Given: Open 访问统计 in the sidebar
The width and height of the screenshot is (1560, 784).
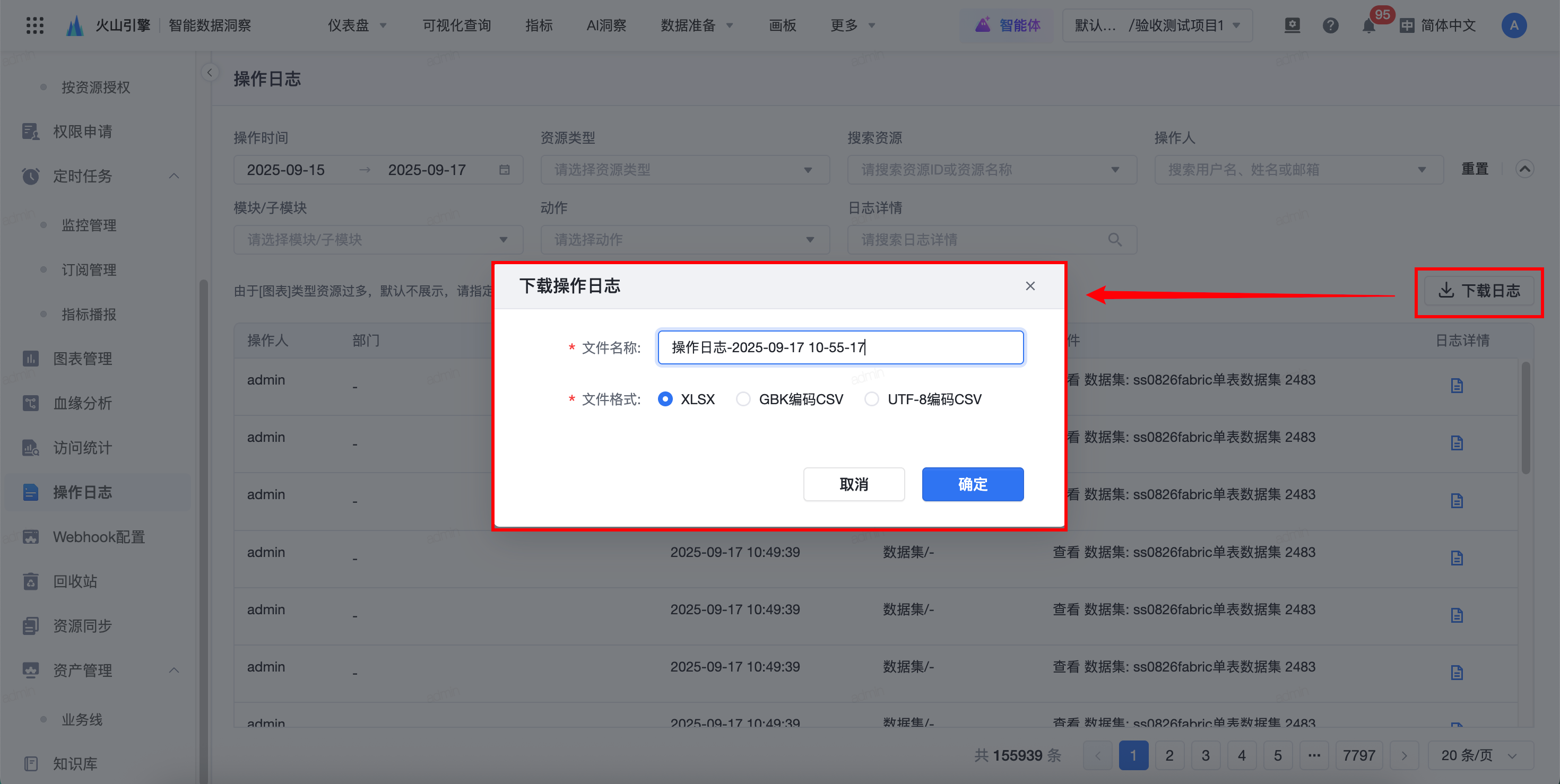Looking at the screenshot, I should coord(82,448).
